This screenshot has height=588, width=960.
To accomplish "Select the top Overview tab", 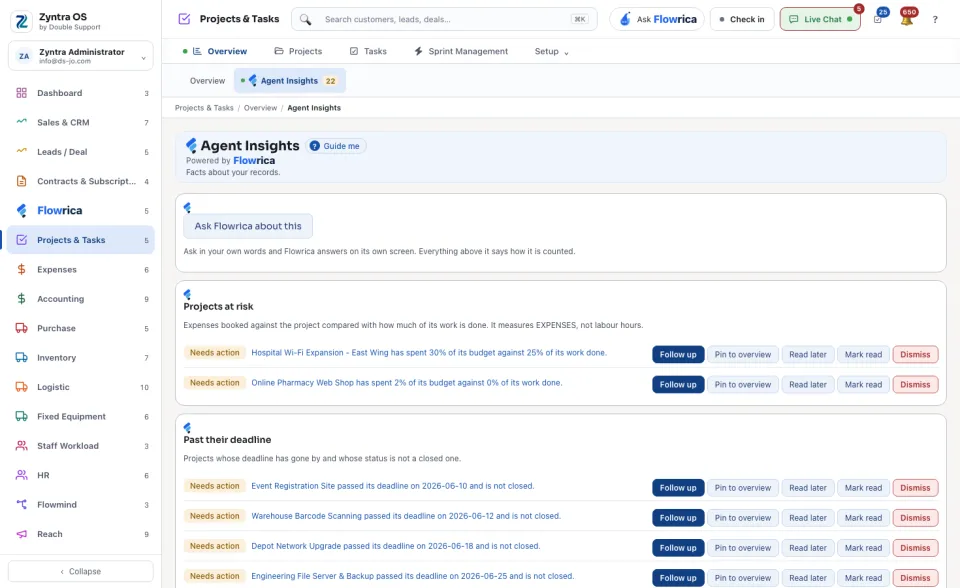I will tap(220, 51).
